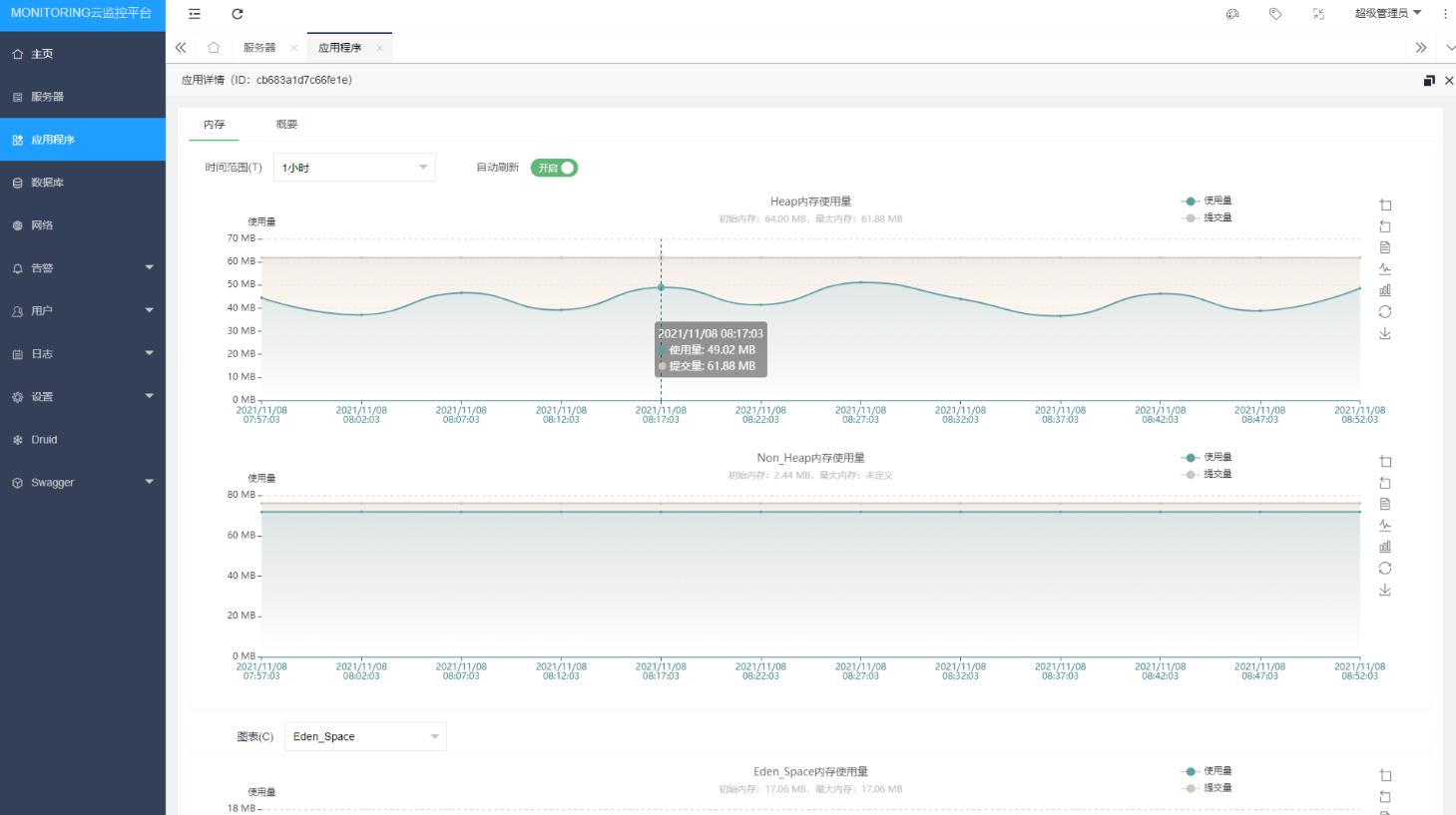
Task: Click the Heap data point at 08:17:03
Action: [661, 287]
